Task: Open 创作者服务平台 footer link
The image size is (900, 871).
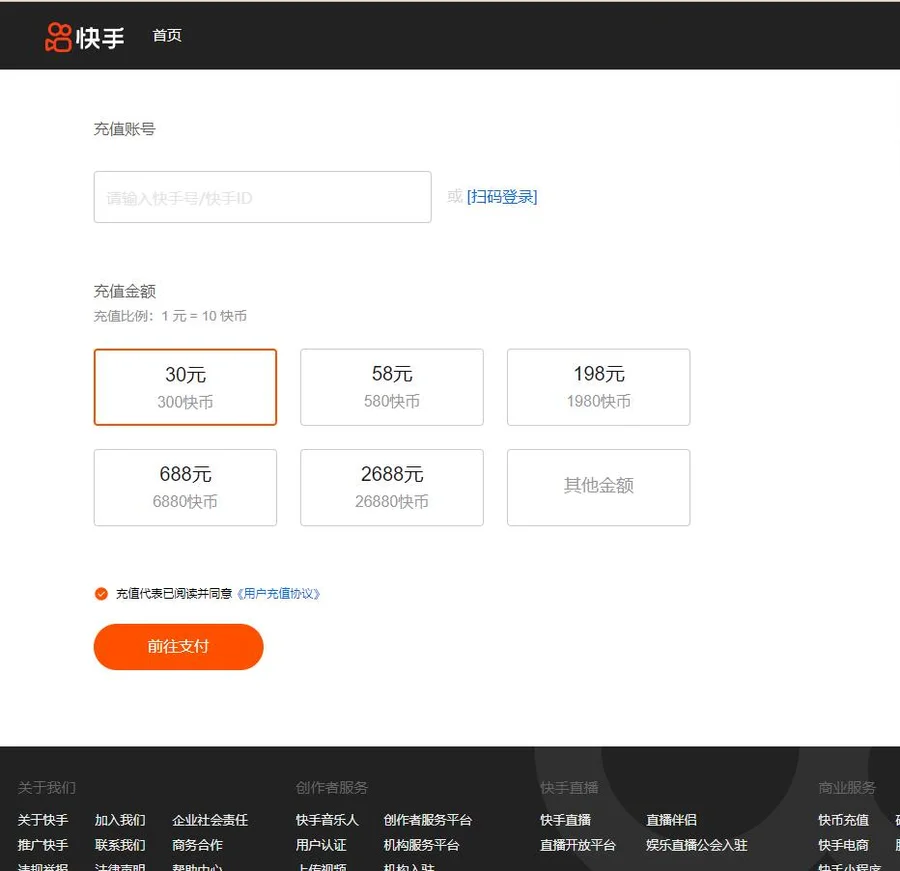Action: (x=427, y=820)
